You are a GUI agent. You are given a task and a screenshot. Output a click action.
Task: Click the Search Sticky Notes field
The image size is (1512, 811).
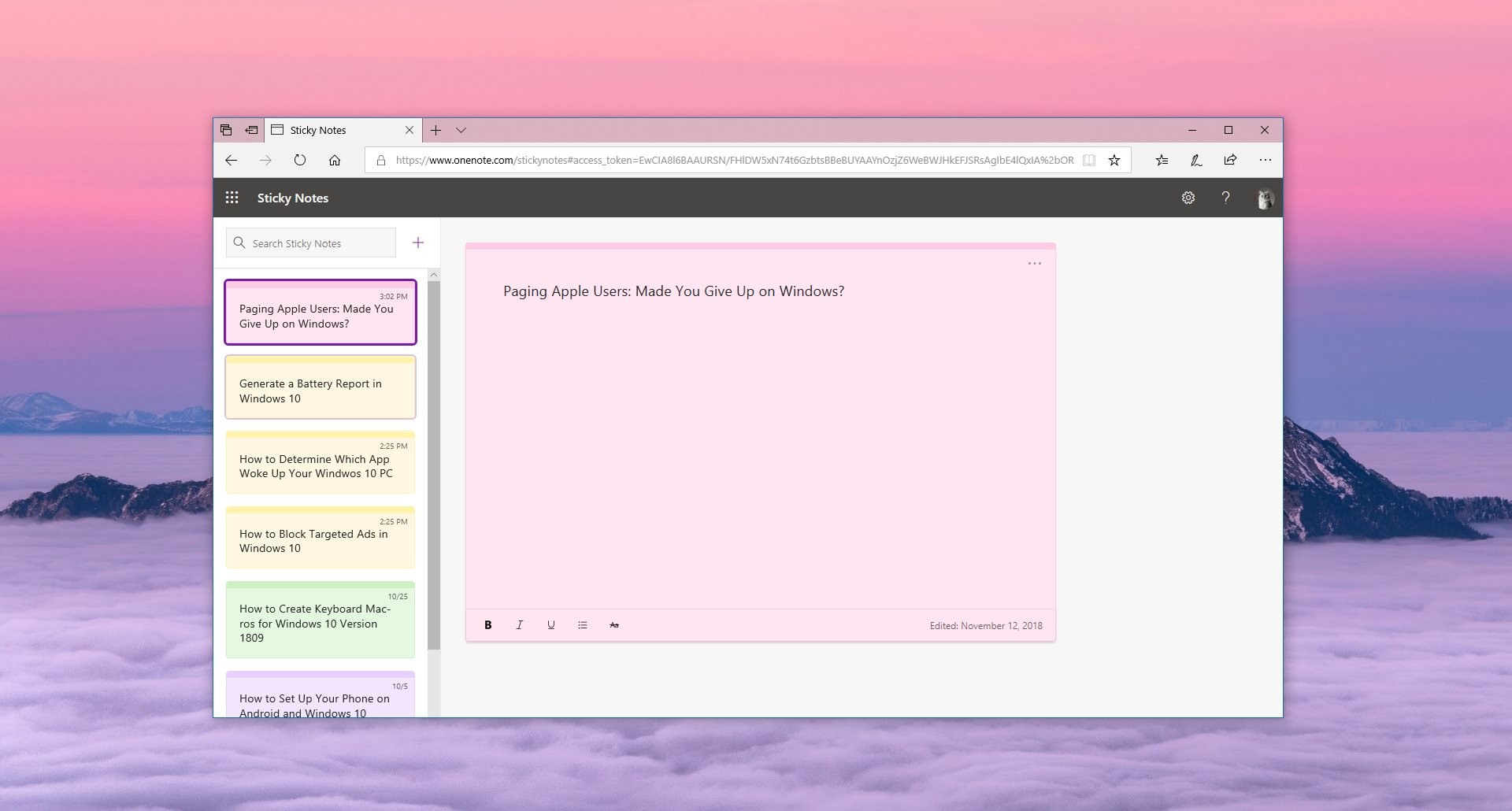pos(311,243)
